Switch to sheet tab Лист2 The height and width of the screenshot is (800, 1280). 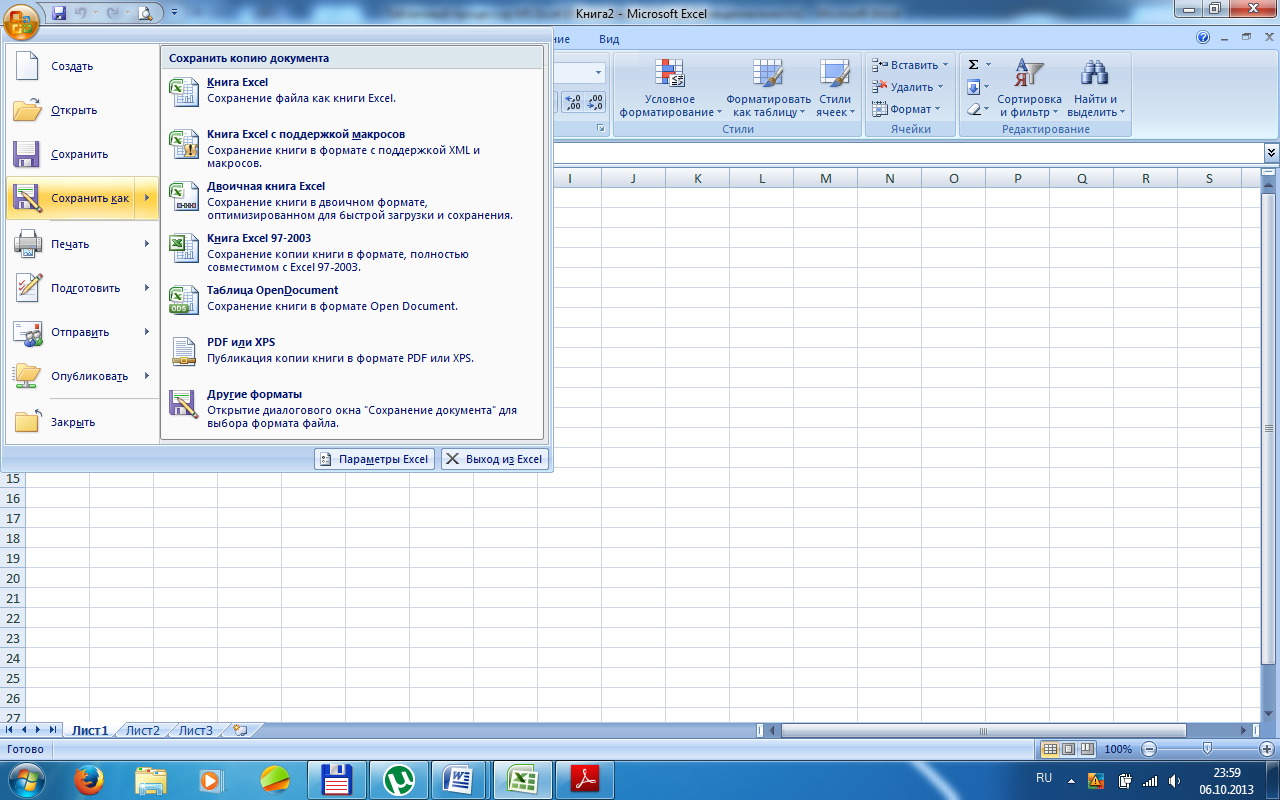coord(142,730)
